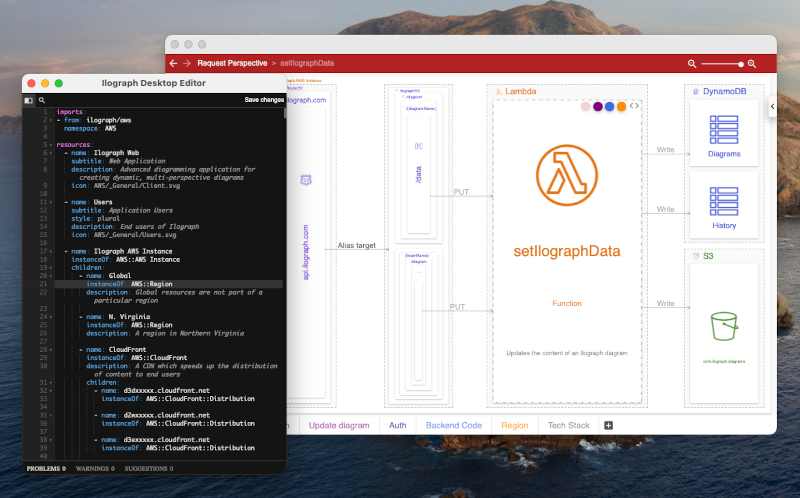
Task: Switch to the Backend Code tab
Action: pos(454,425)
